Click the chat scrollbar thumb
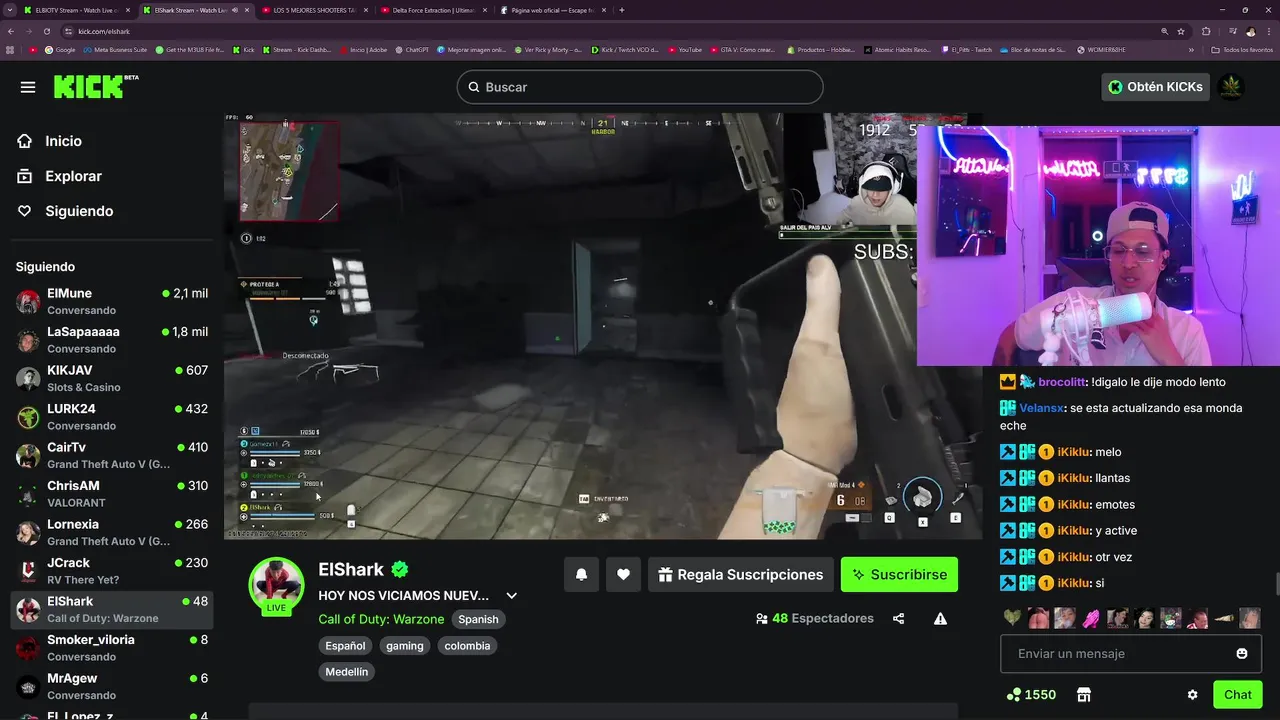This screenshot has width=1280, height=720. 1276,584
